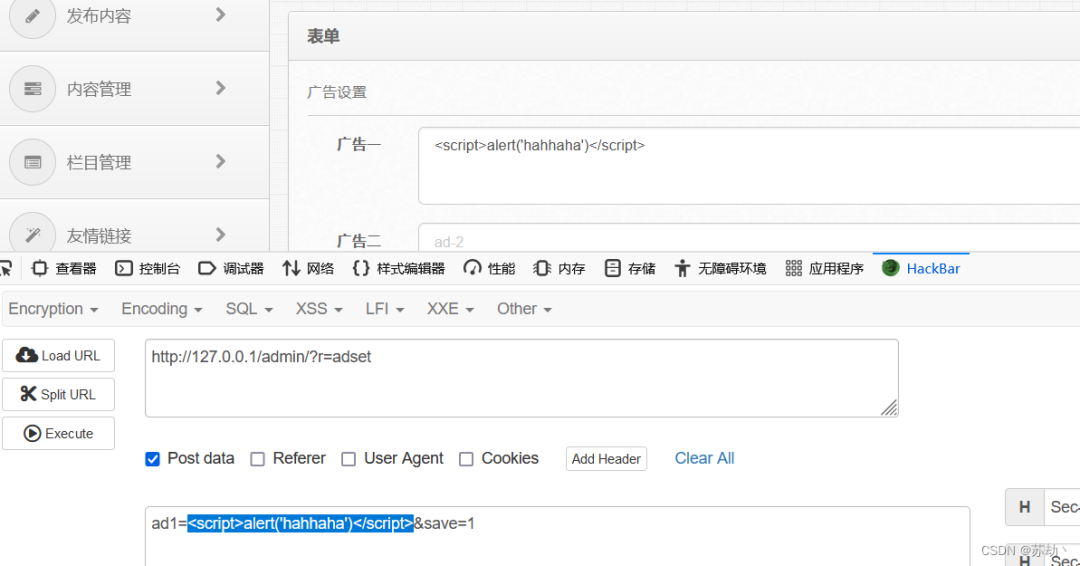
Task: Open the XSS dropdown menu
Action: (319, 308)
